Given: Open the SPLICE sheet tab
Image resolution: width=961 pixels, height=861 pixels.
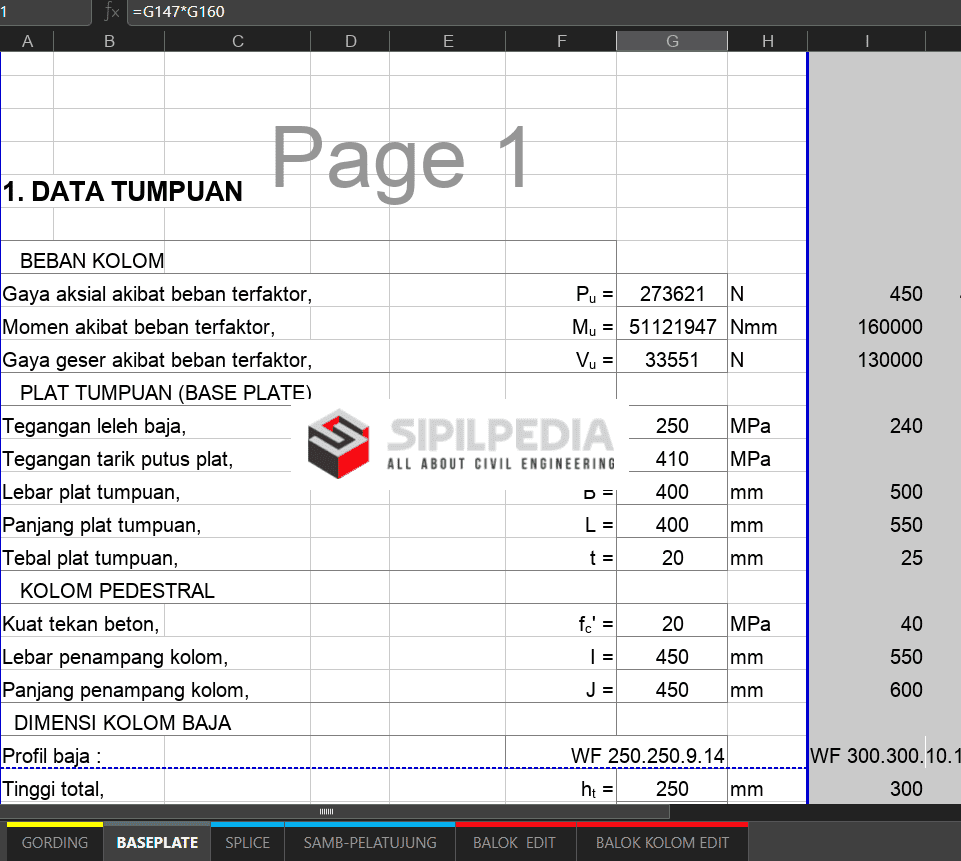Looking at the screenshot, I should tap(247, 842).
